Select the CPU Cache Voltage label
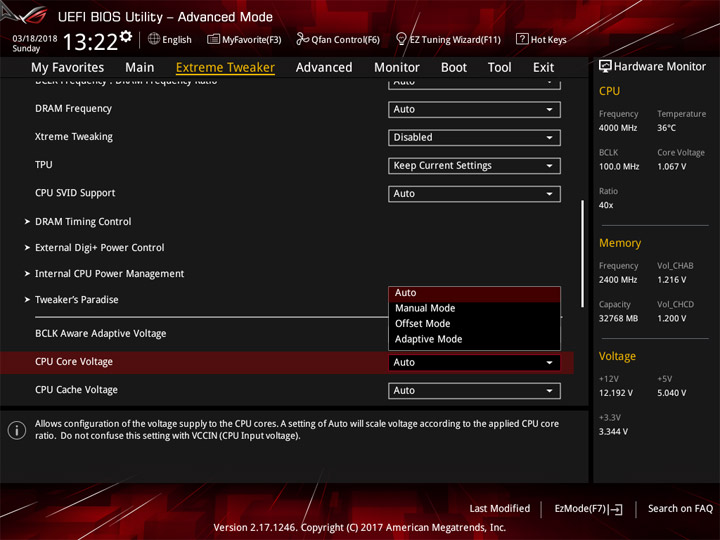This screenshot has height=540, width=720. click(76, 389)
